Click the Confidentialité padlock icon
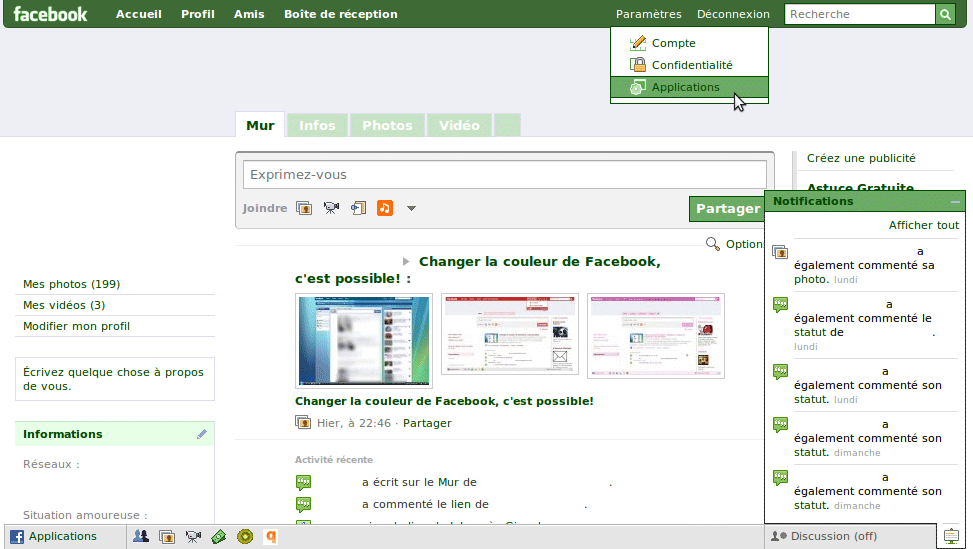This screenshot has width=973, height=549. [637, 65]
